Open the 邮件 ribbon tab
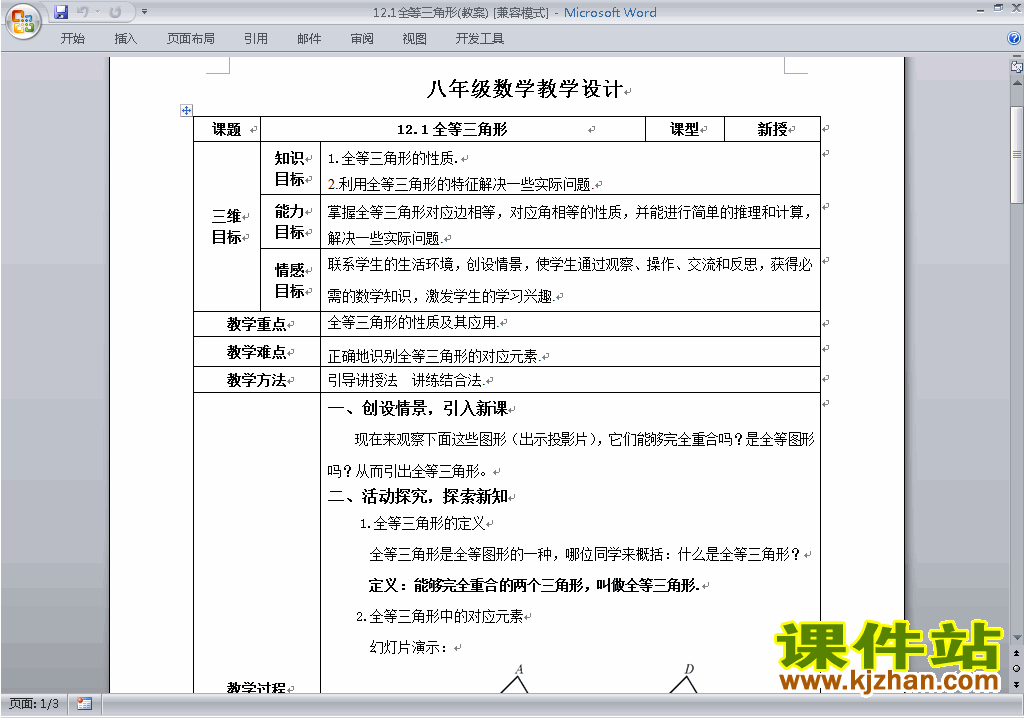Screen dimensions: 1024x718 point(309,39)
